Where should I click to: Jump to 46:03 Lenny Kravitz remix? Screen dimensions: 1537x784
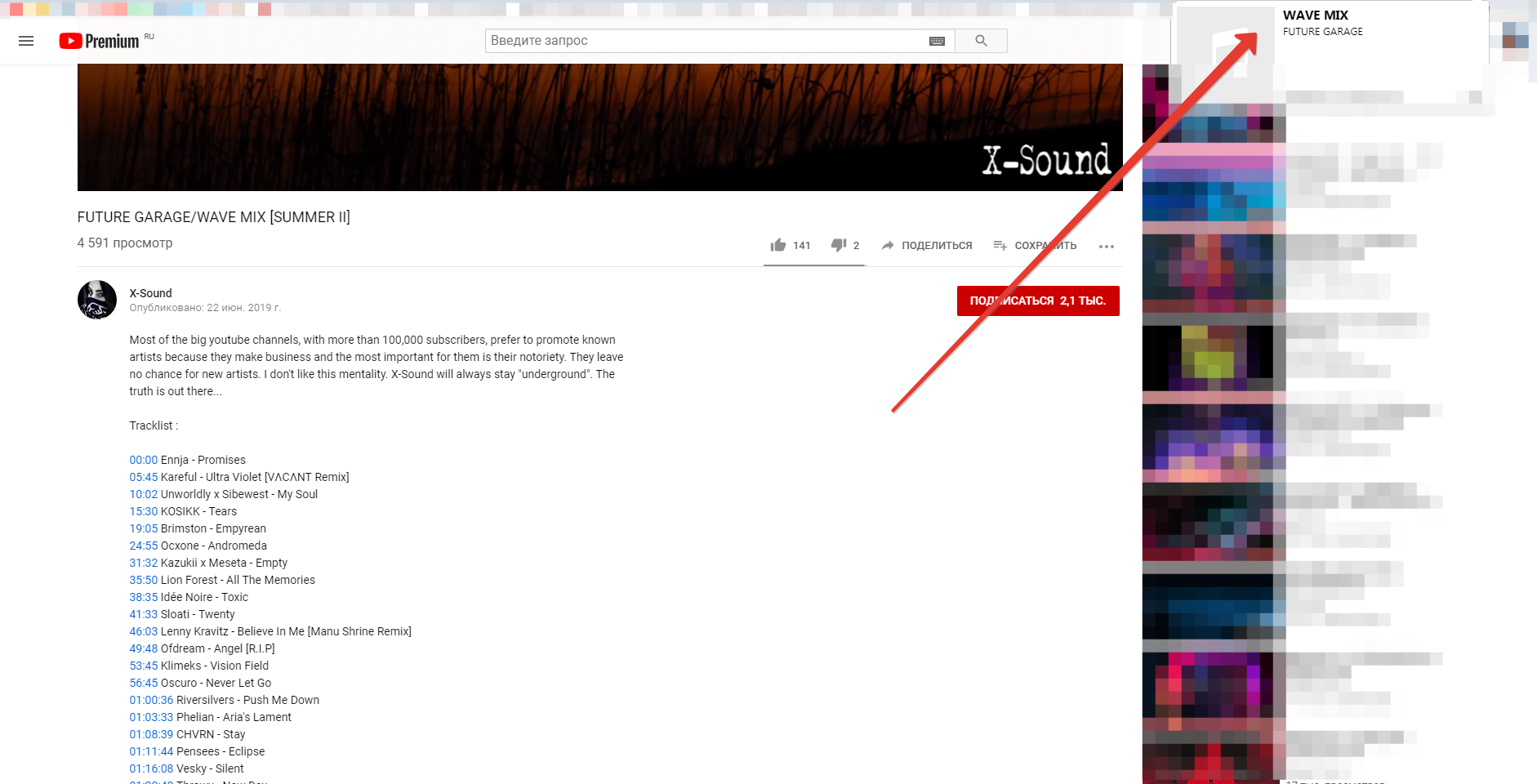pyautogui.click(x=143, y=630)
